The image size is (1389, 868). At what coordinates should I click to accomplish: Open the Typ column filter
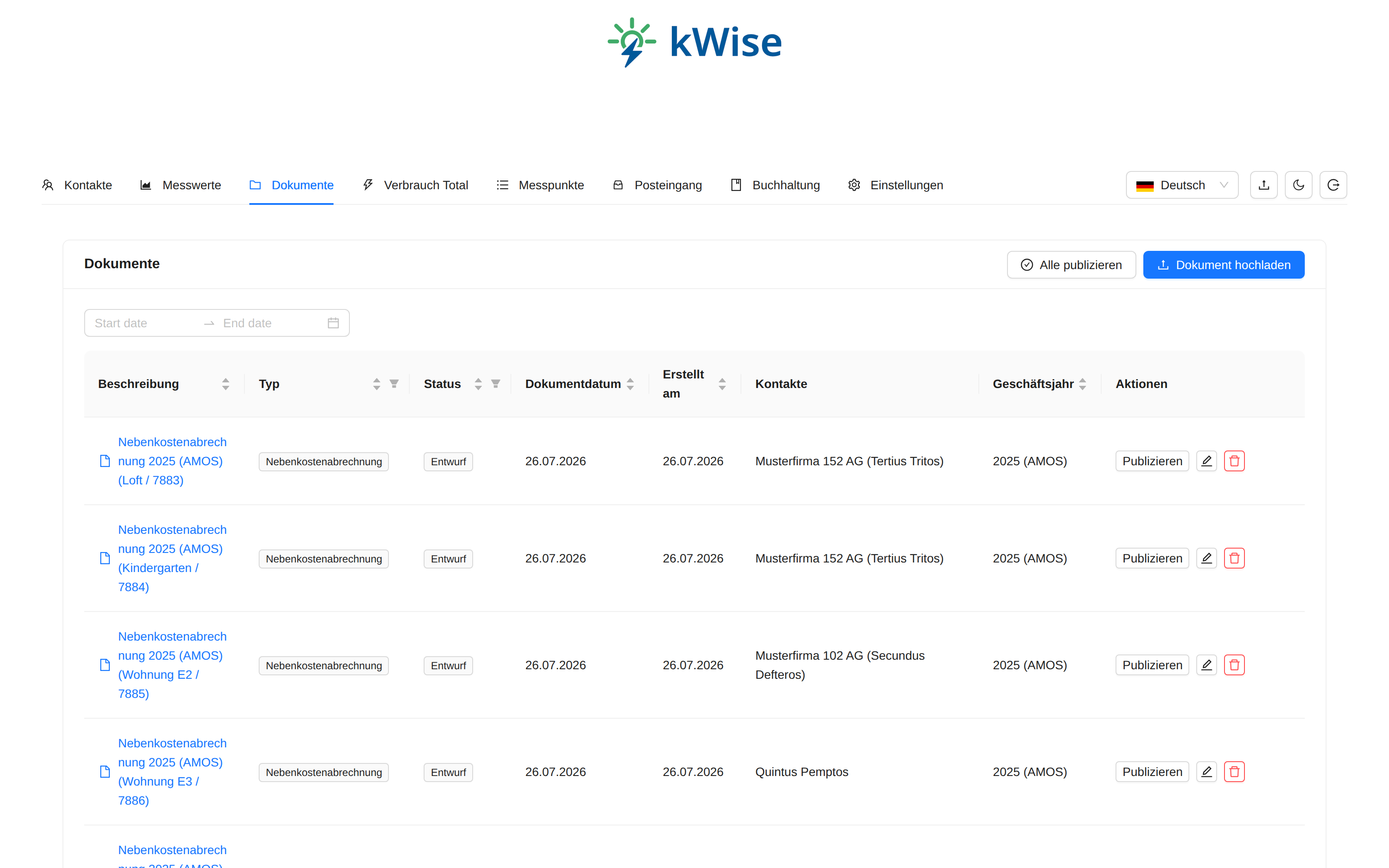[x=394, y=384]
